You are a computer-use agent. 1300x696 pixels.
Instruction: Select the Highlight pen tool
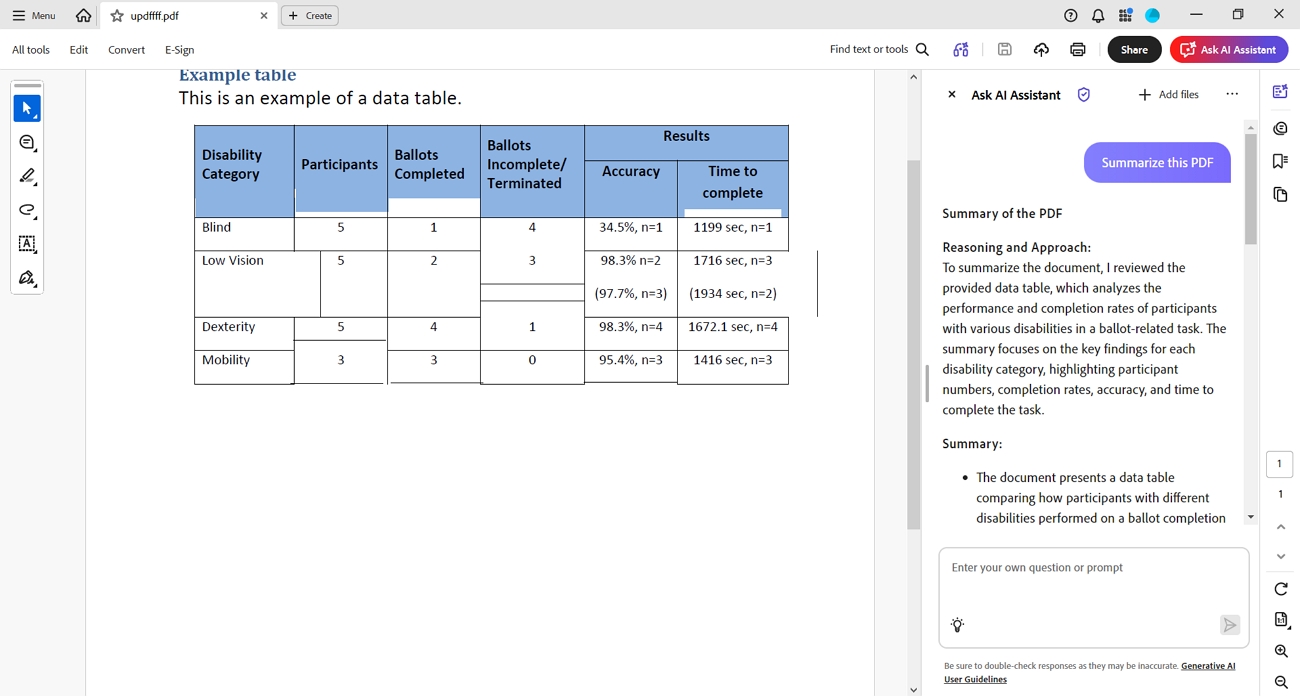point(27,177)
